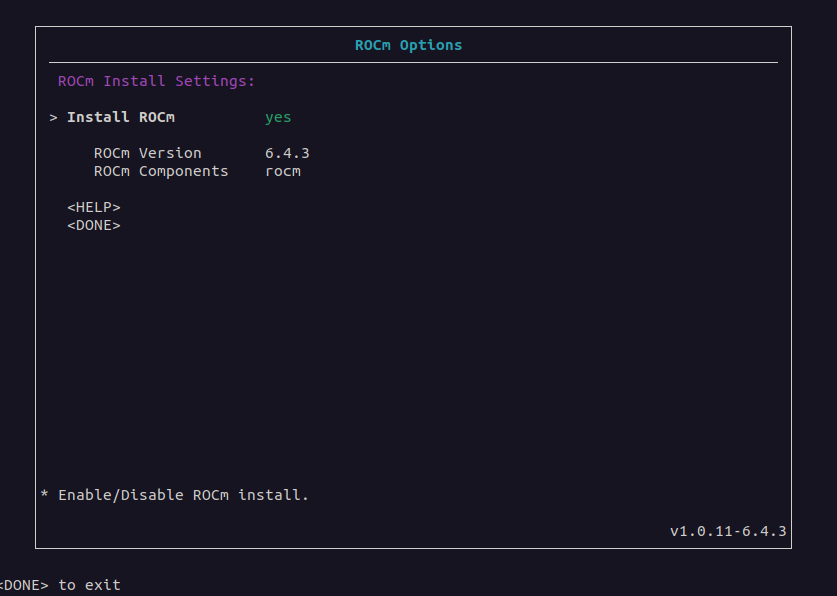Click the Enable/Disable ROCm install hint
The width and height of the screenshot is (837, 596).
[183, 495]
